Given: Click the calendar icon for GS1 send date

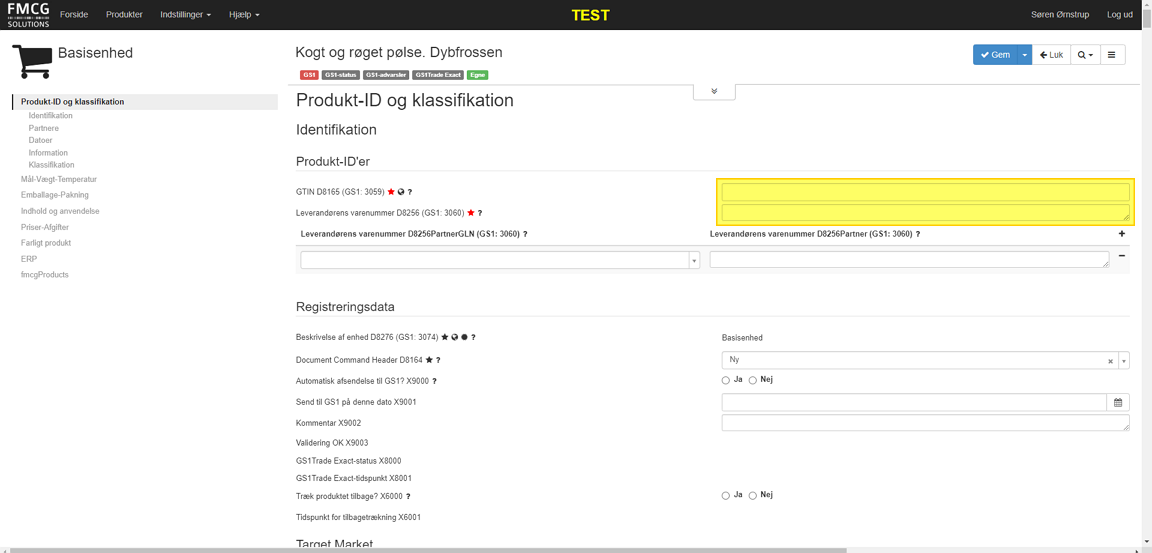Looking at the screenshot, I should coord(1118,403).
